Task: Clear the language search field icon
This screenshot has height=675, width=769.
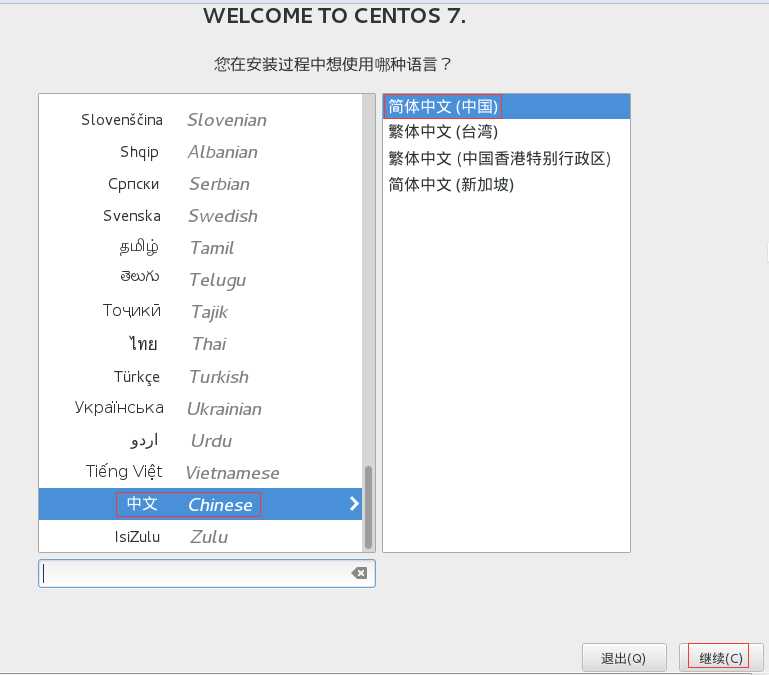Action: point(359,572)
